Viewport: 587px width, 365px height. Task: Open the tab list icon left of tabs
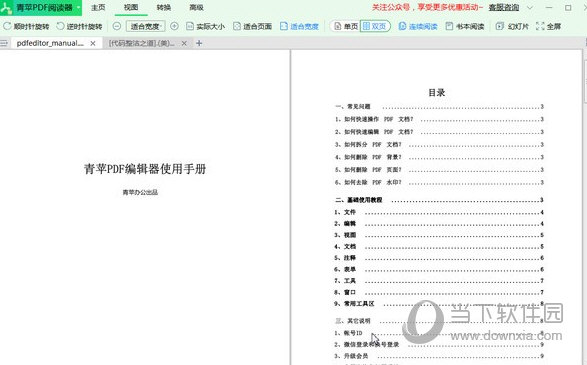pos(4,43)
